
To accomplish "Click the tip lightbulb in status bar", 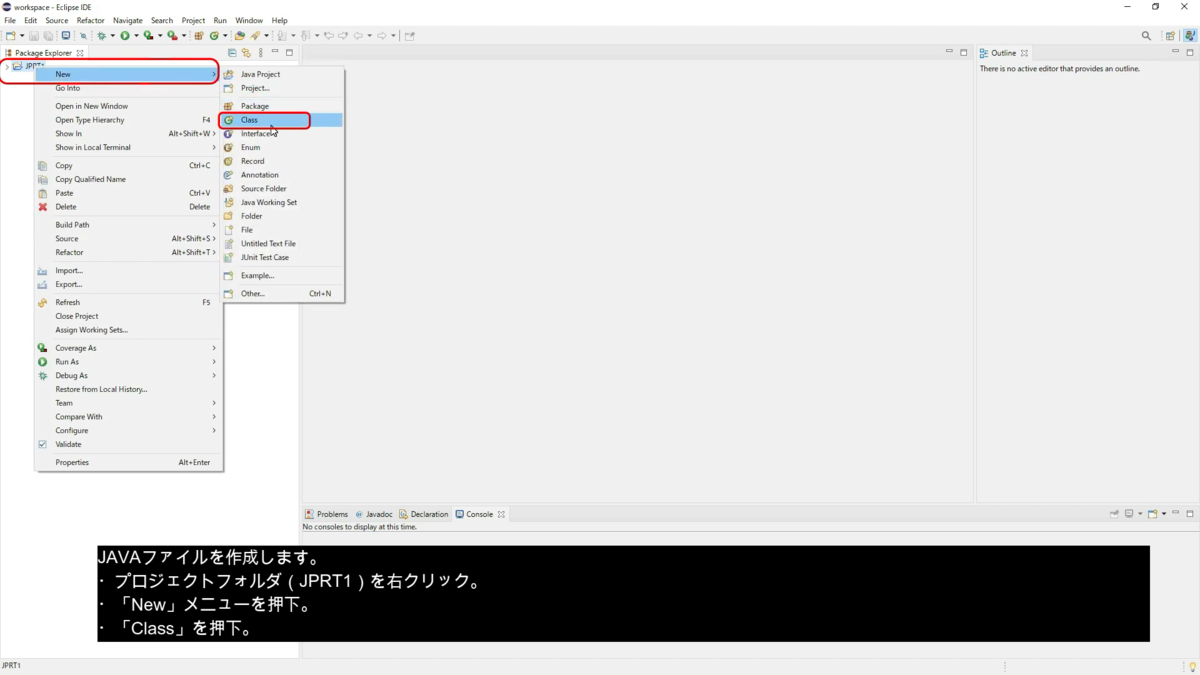I will pos(1192,666).
